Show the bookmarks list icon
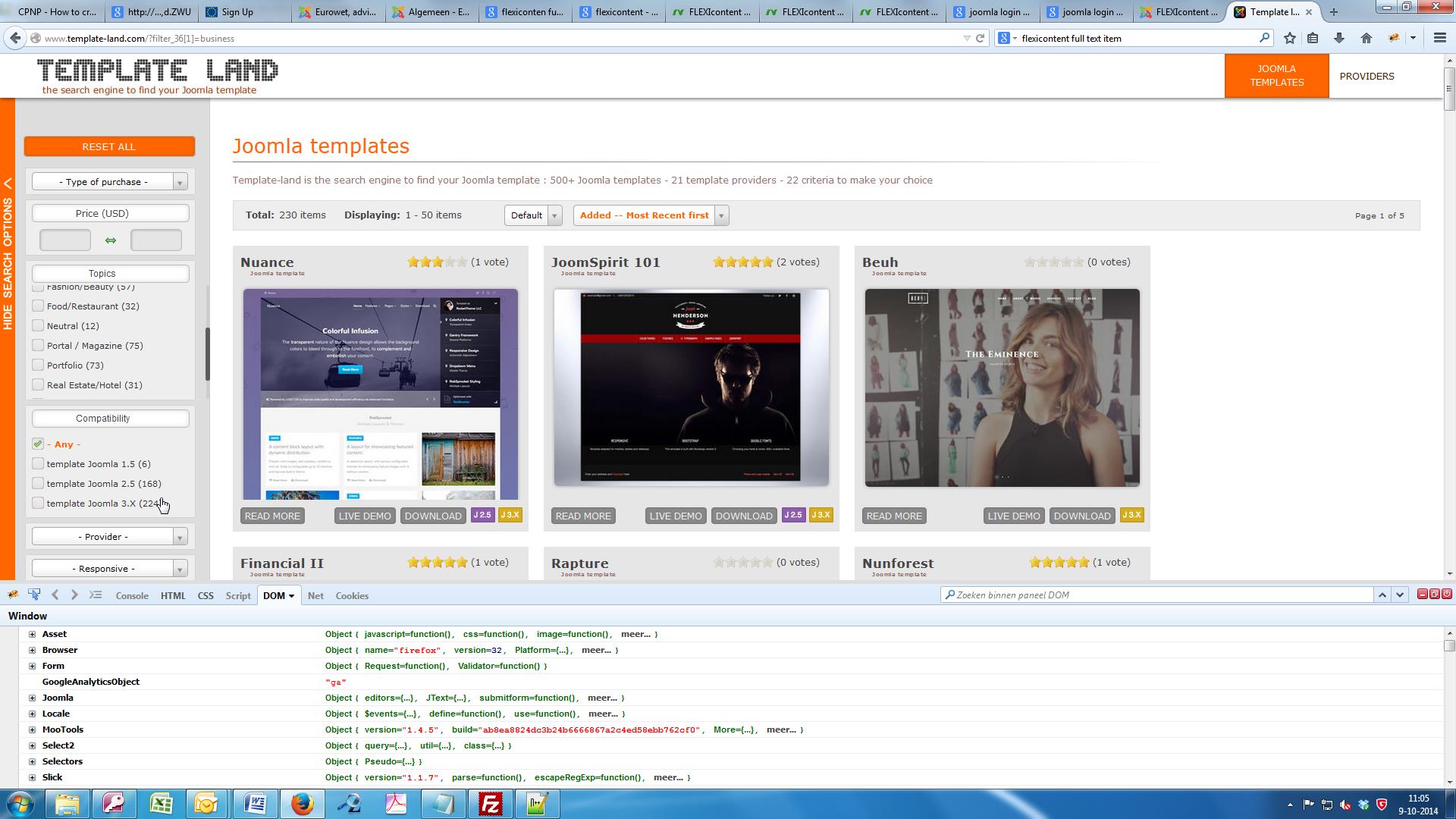The image size is (1456, 819). tap(1313, 38)
